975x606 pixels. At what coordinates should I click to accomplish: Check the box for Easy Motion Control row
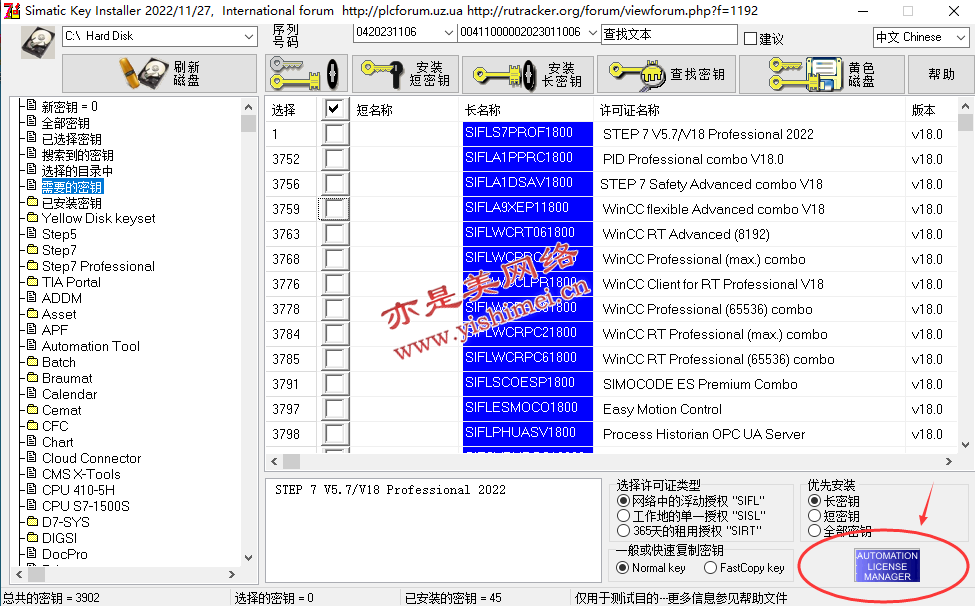[334, 409]
